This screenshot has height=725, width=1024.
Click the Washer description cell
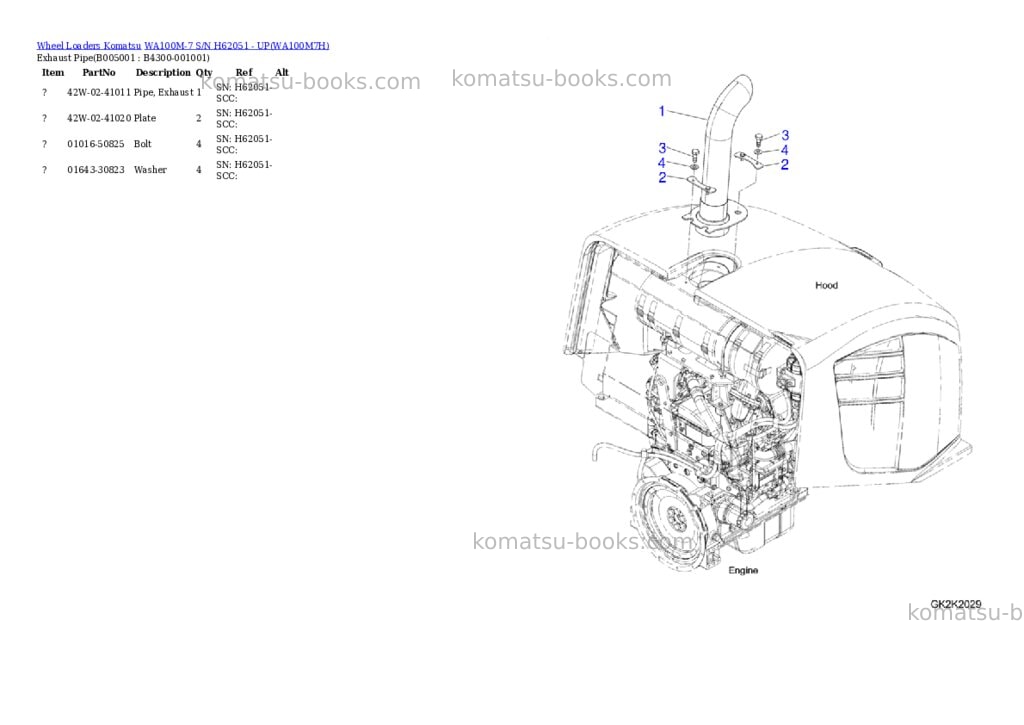150,170
